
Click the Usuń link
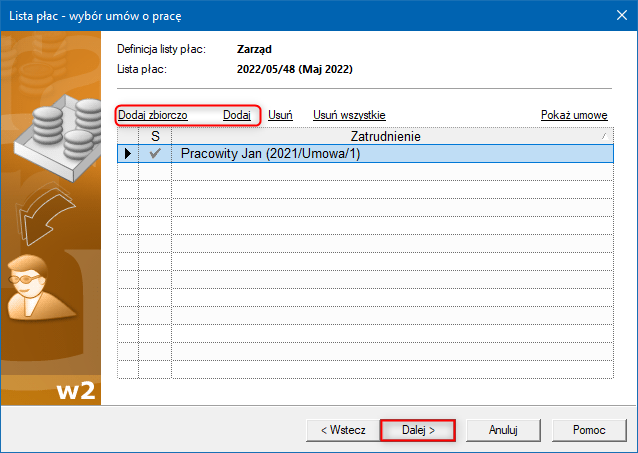pyautogui.click(x=280, y=115)
